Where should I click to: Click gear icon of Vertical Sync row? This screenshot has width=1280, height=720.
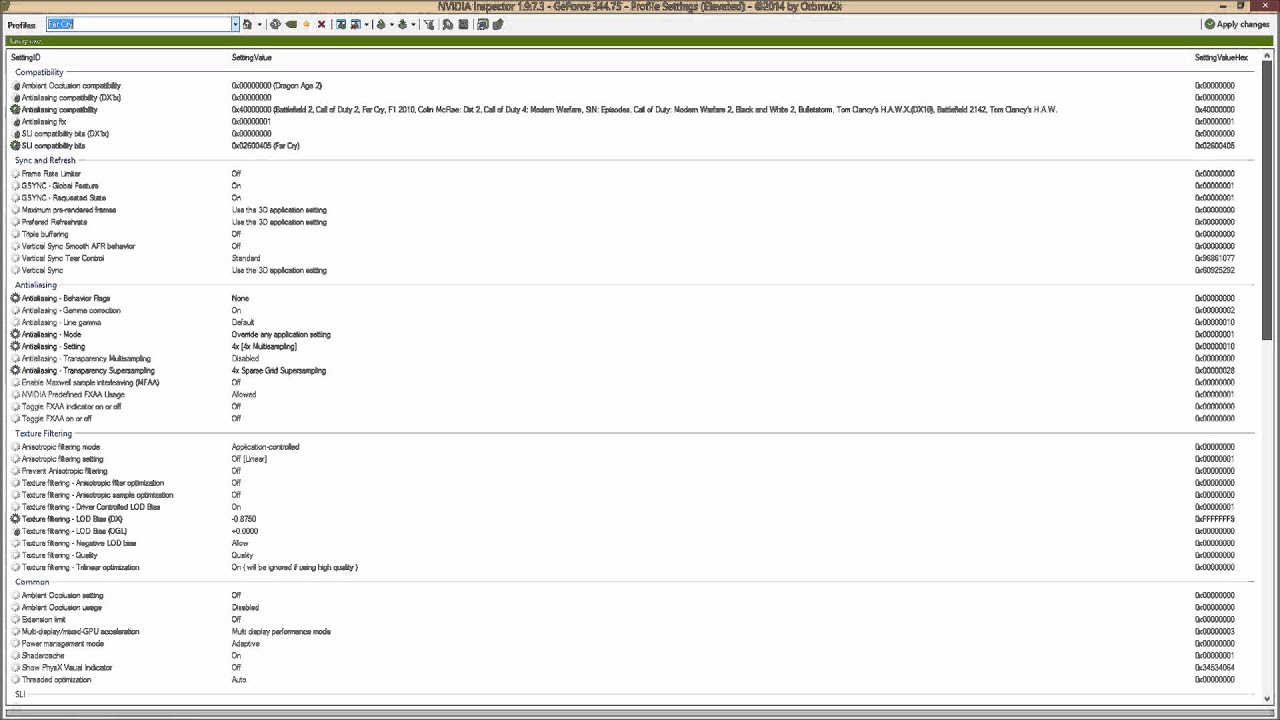15,270
